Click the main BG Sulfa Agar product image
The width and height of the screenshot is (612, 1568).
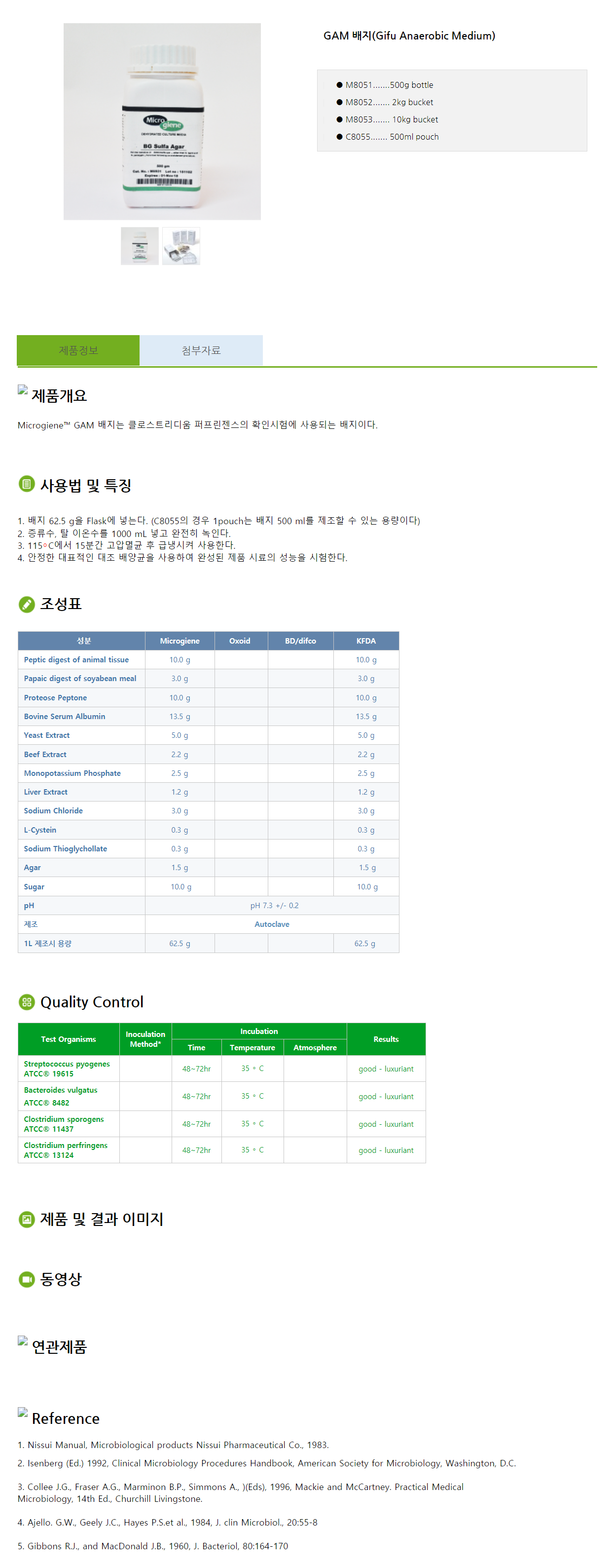(162, 121)
